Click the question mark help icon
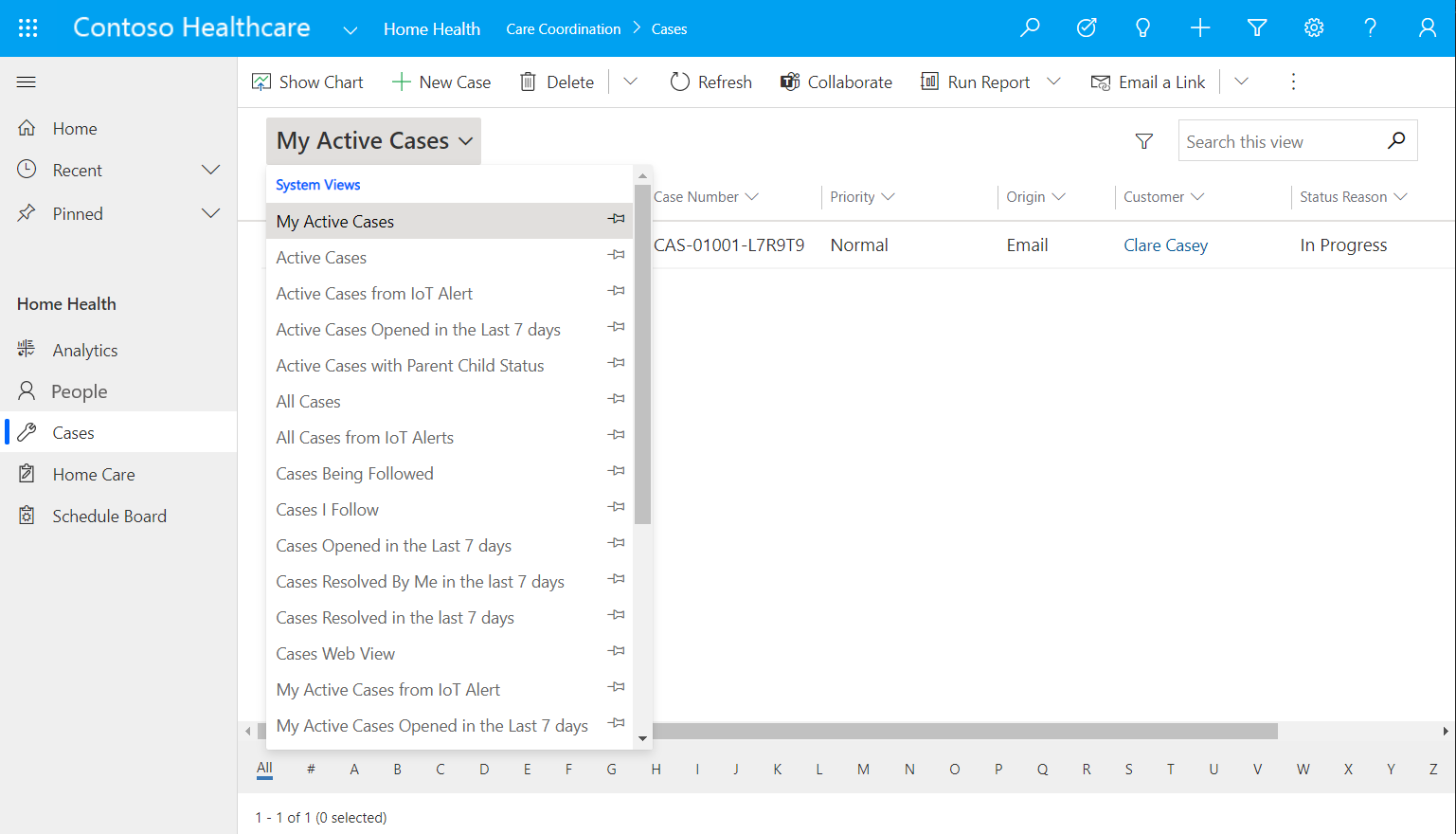Image resolution: width=1456 pixels, height=834 pixels. (x=1370, y=28)
